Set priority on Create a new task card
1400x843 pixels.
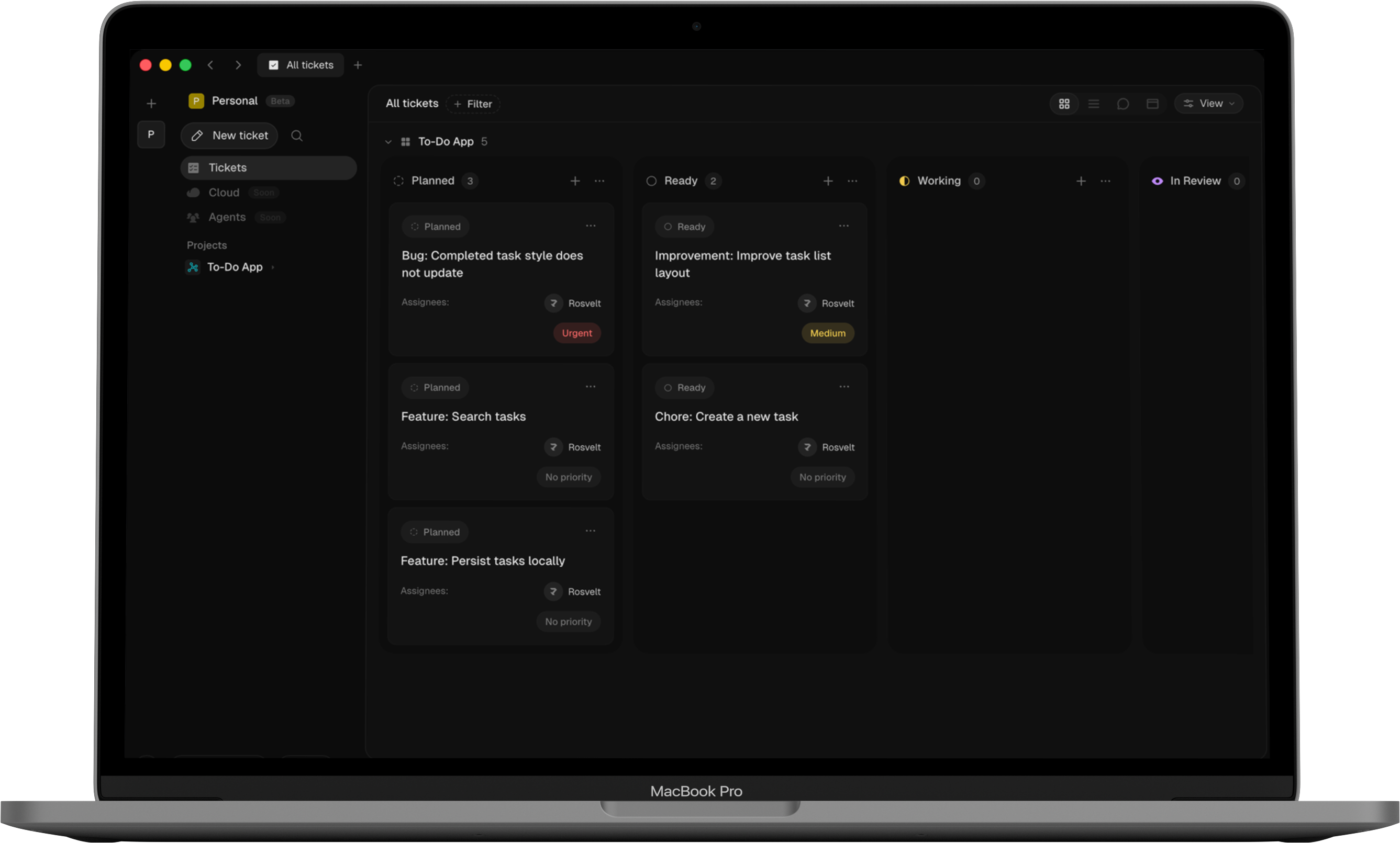click(822, 477)
